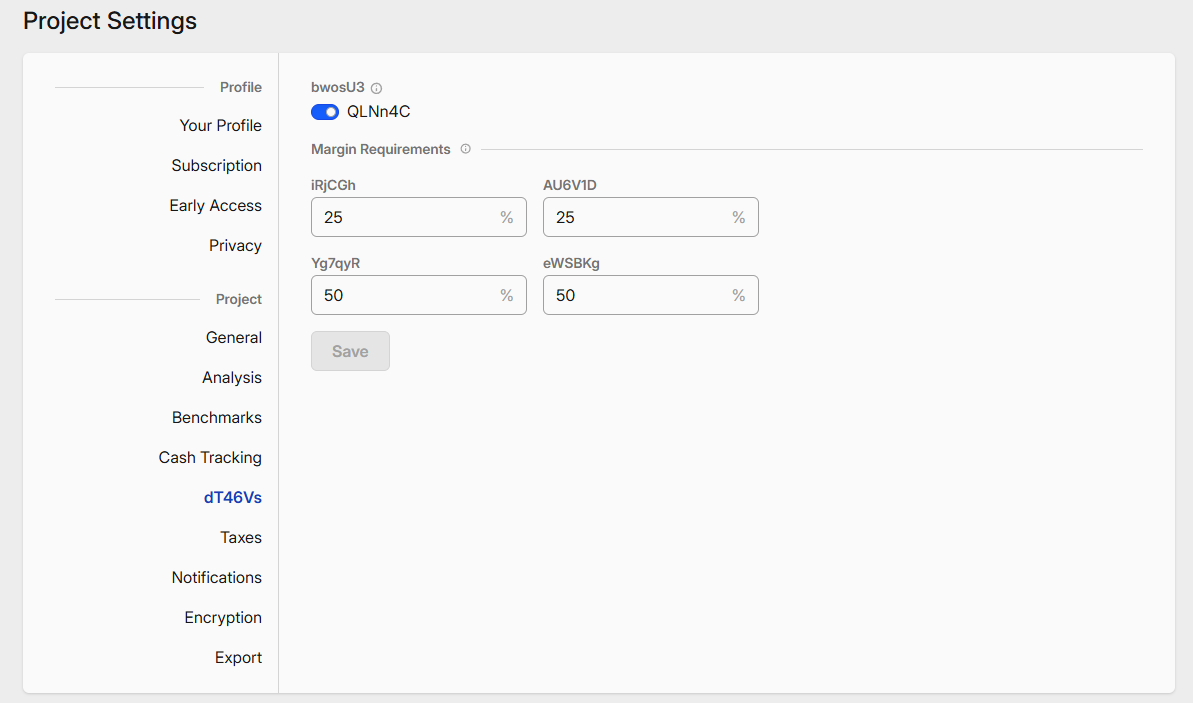Select the dT46Vs sidebar item
The width and height of the screenshot is (1193, 703).
click(x=232, y=497)
